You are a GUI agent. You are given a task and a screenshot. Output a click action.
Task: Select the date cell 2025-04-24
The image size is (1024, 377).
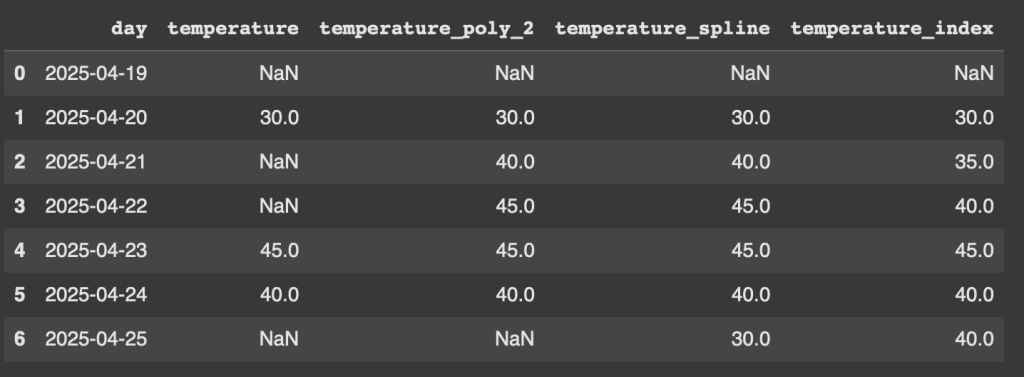(x=96, y=295)
